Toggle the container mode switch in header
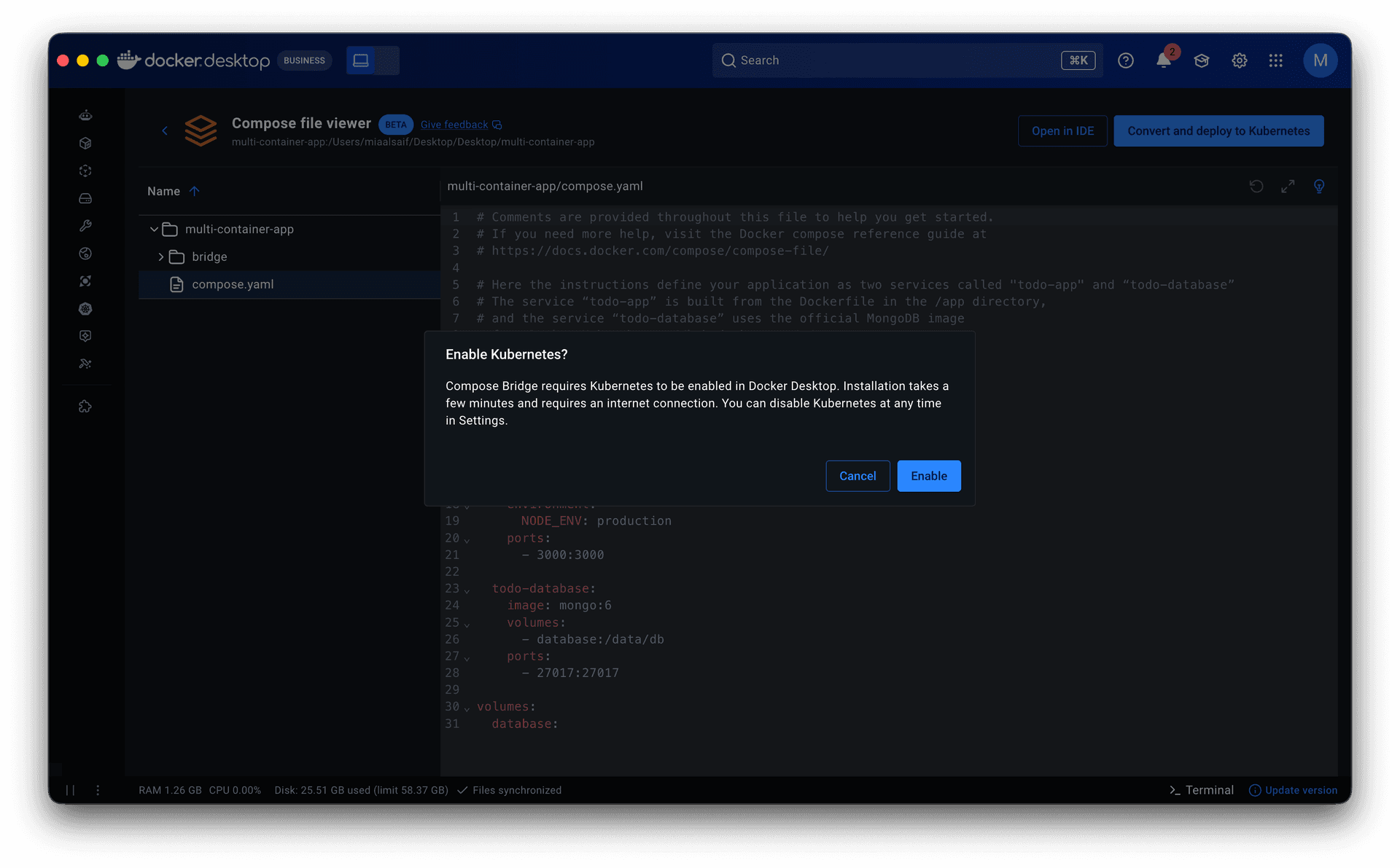The height and width of the screenshot is (868, 1400). (373, 60)
